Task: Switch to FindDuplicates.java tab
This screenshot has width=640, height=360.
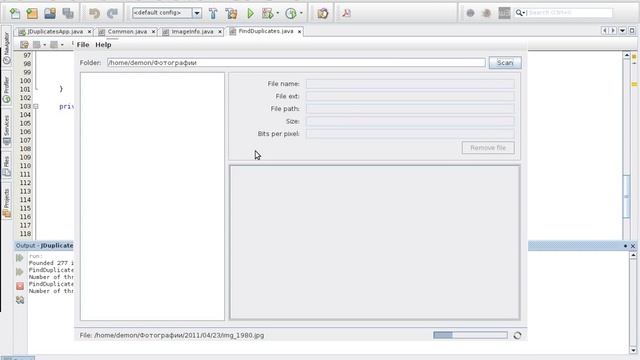Action: (x=266, y=31)
